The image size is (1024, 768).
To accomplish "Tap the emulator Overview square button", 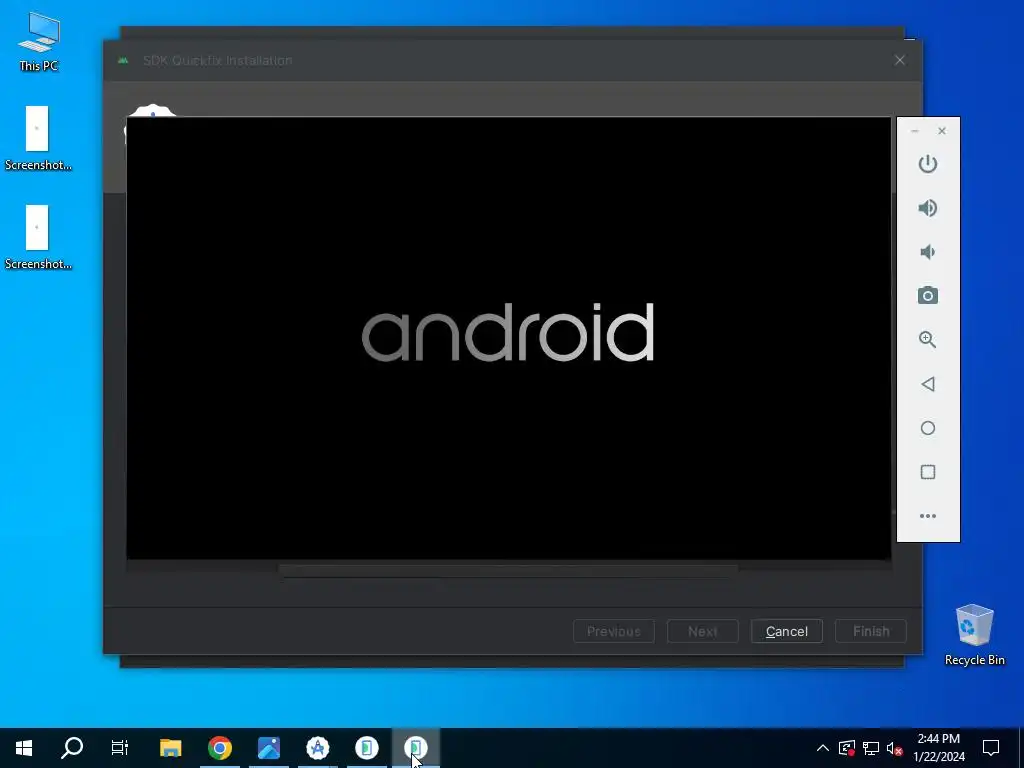I will [927, 472].
